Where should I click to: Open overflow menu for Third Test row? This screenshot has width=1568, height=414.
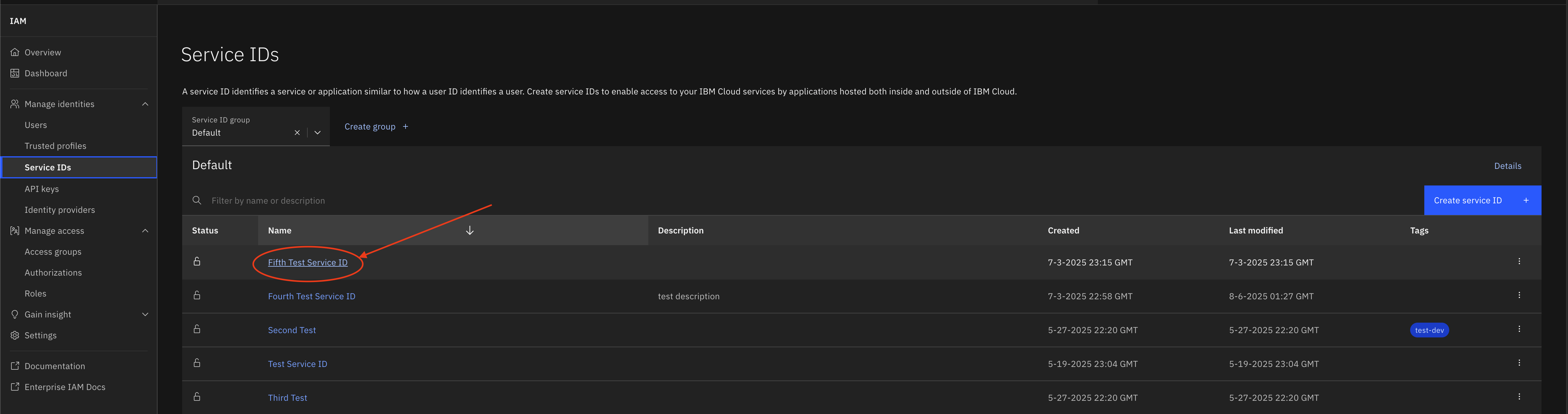[1519, 396]
